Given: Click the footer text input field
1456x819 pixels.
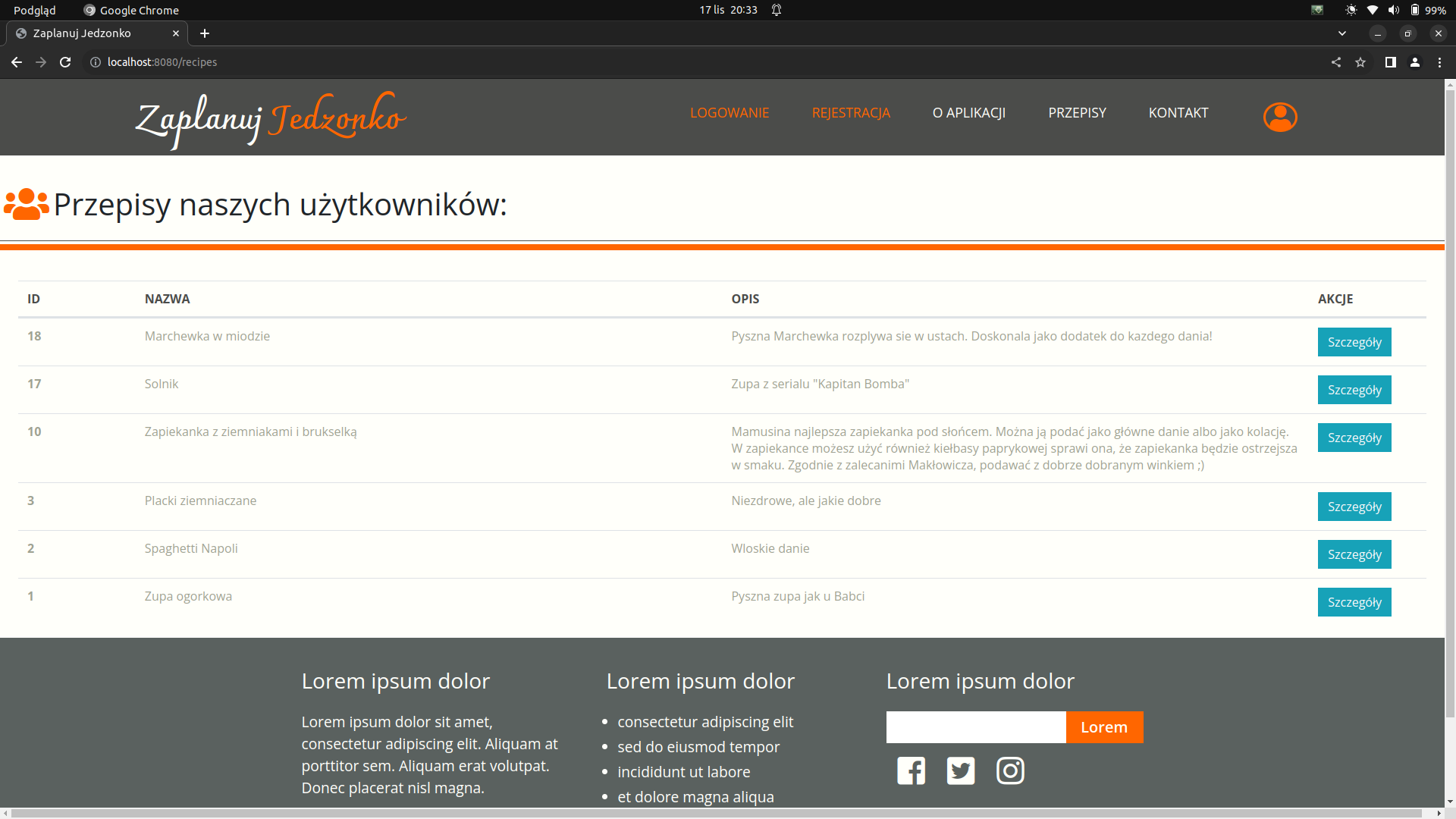Looking at the screenshot, I should [x=975, y=727].
